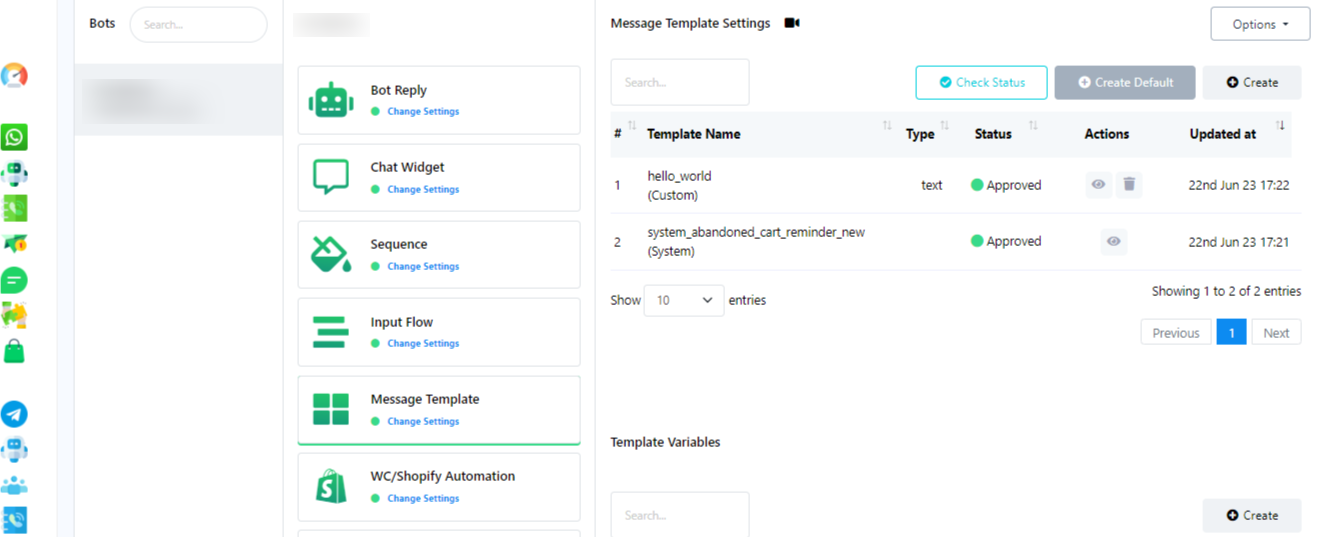Click the Check Status button
The image size is (1317, 537).
pyautogui.click(x=981, y=82)
